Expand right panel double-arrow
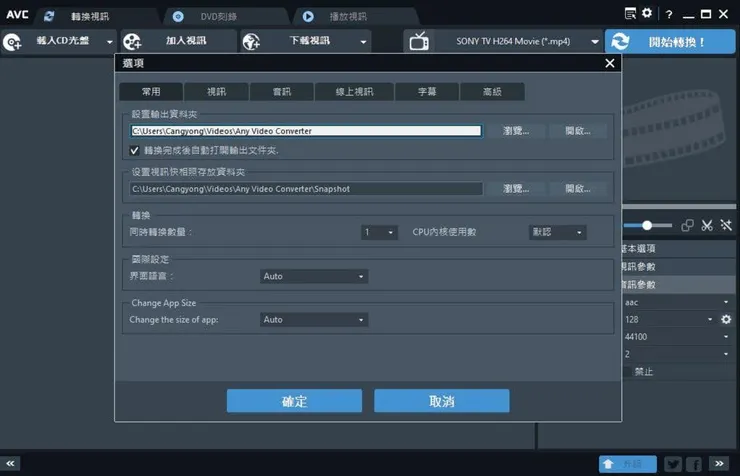This screenshot has width=740, height=476. tap(719, 463)
